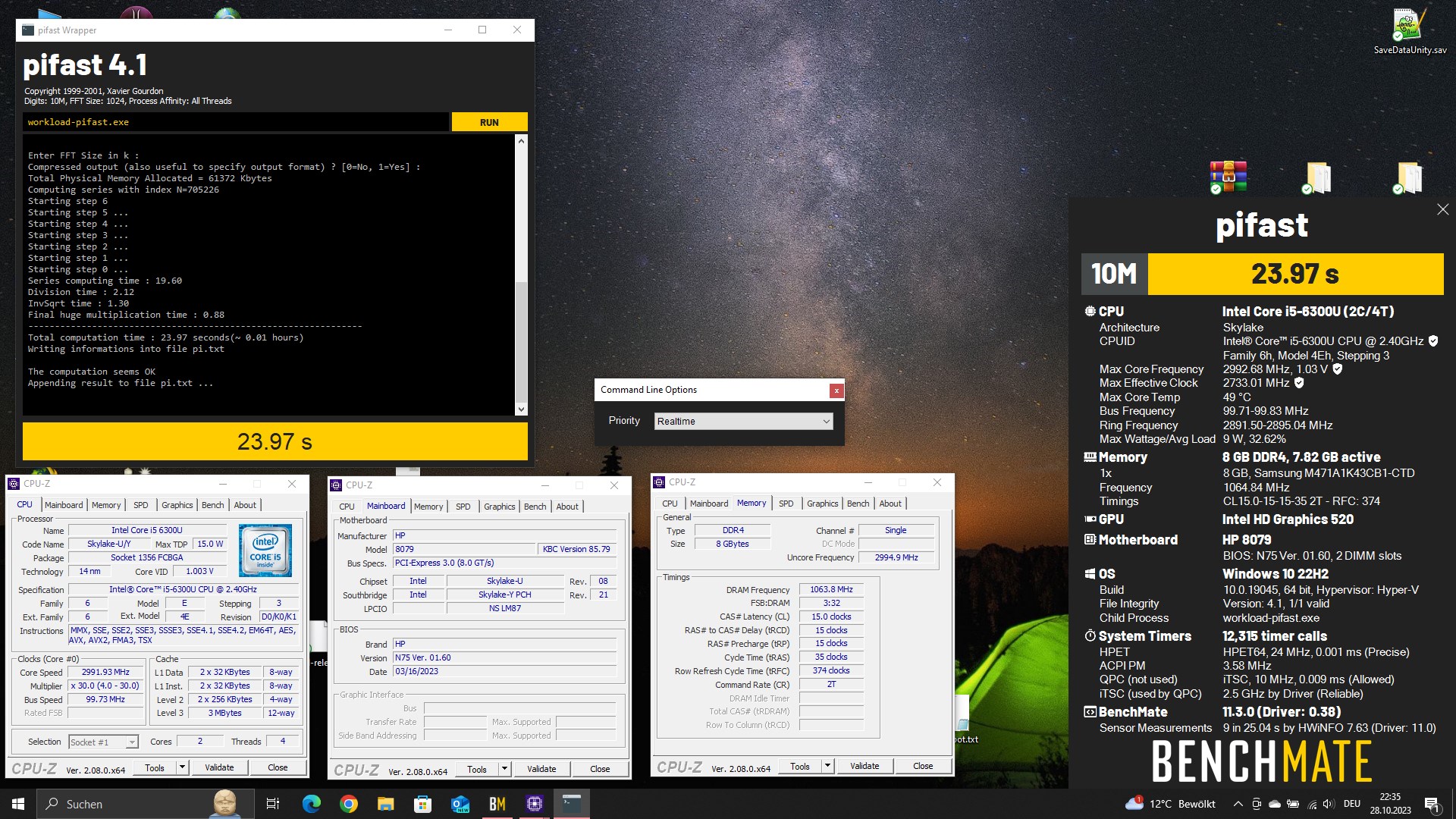This screenshot has height=819, width=1456.
Task: Open the weather widget showing 12°C
Action: click(1171, 804)
